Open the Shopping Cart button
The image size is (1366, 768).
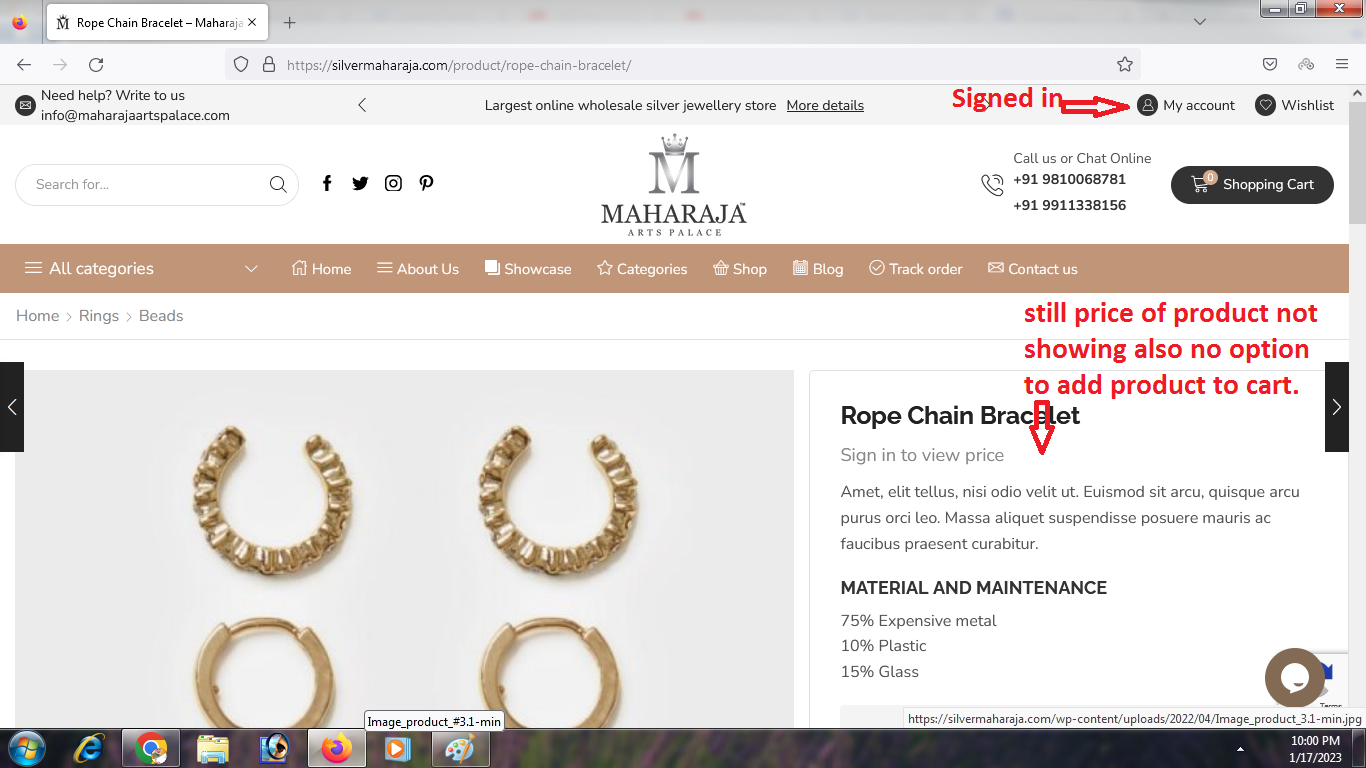coord(1252,184)
